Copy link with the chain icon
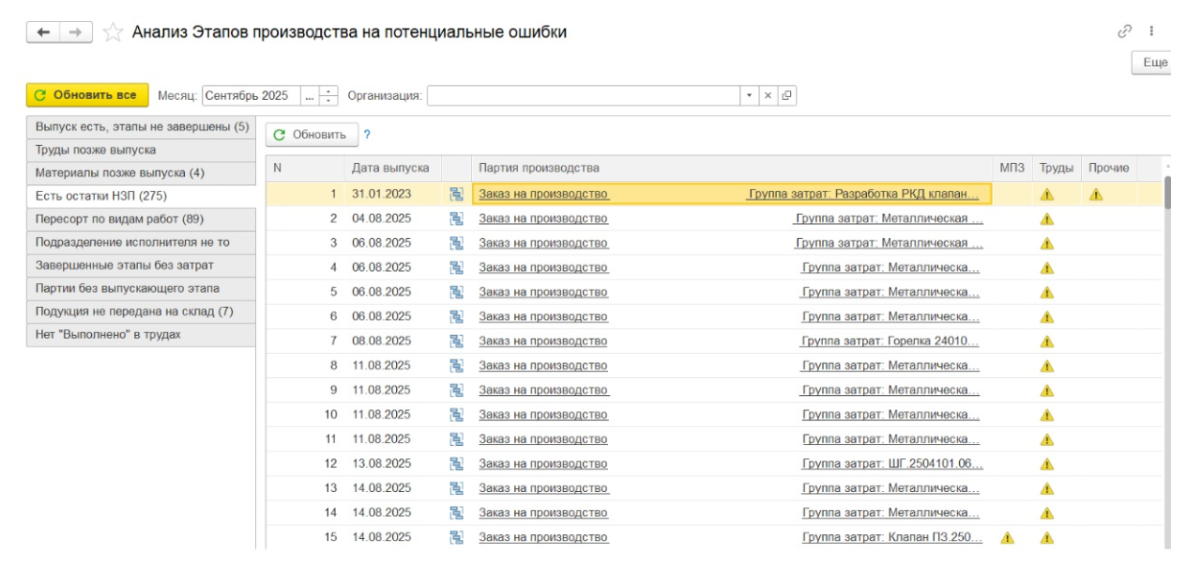This screenshot has width=1194, height=578. [x=1124, y=31]
